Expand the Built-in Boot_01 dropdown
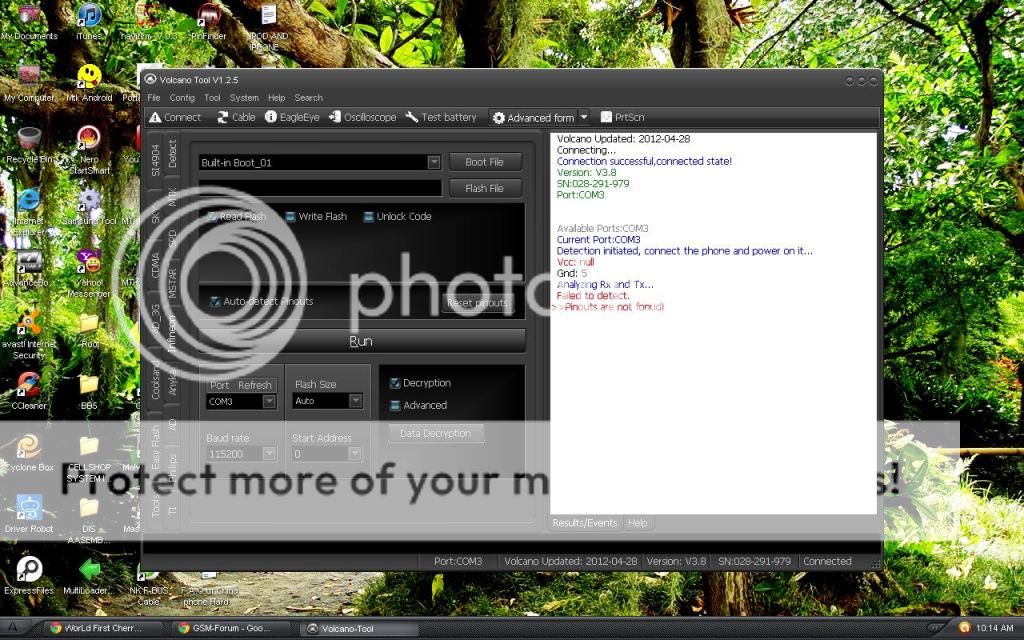1024x640 pixels. [x=434, y=162]
